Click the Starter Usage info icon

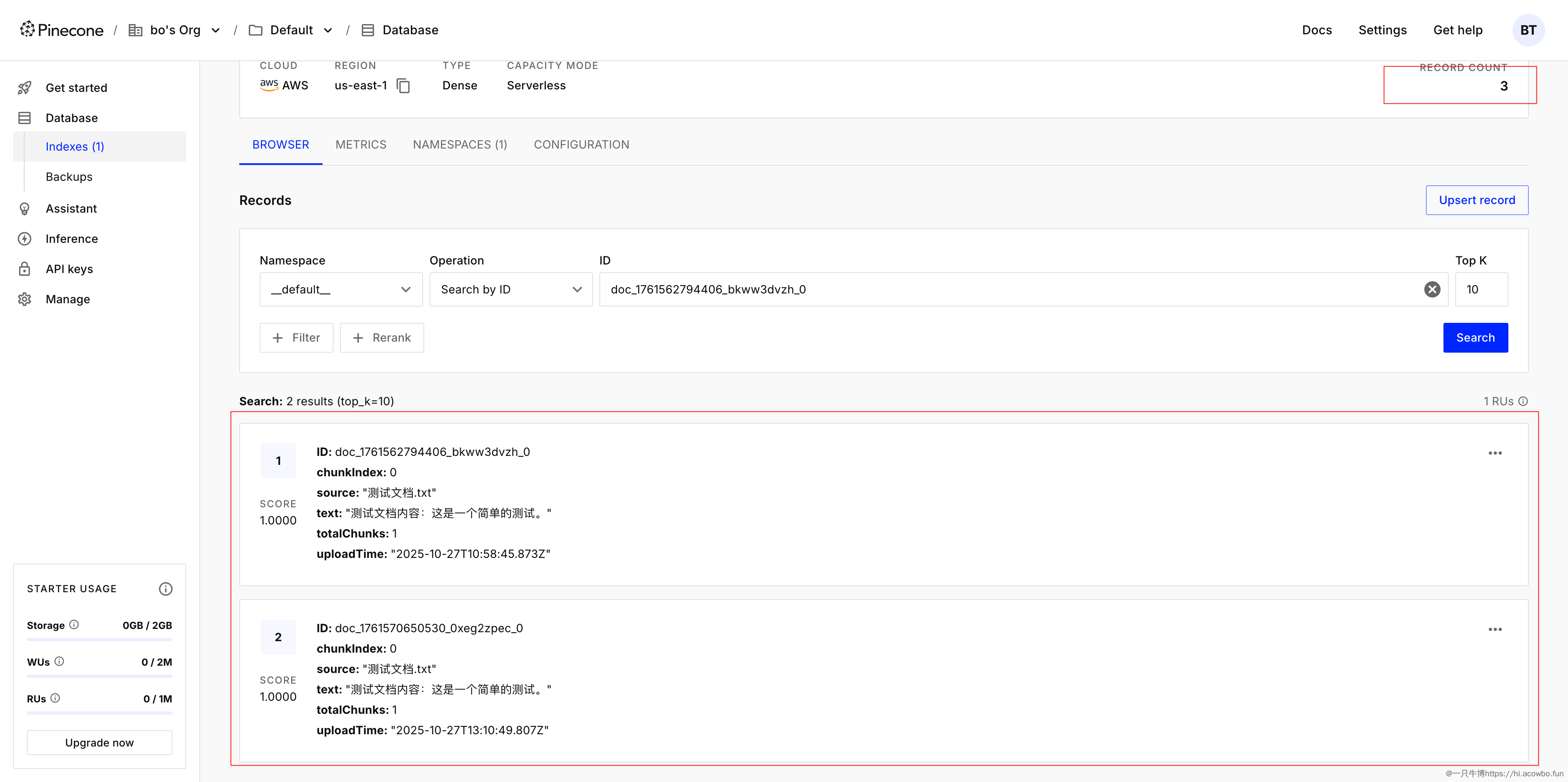click(x=165, y=589)
